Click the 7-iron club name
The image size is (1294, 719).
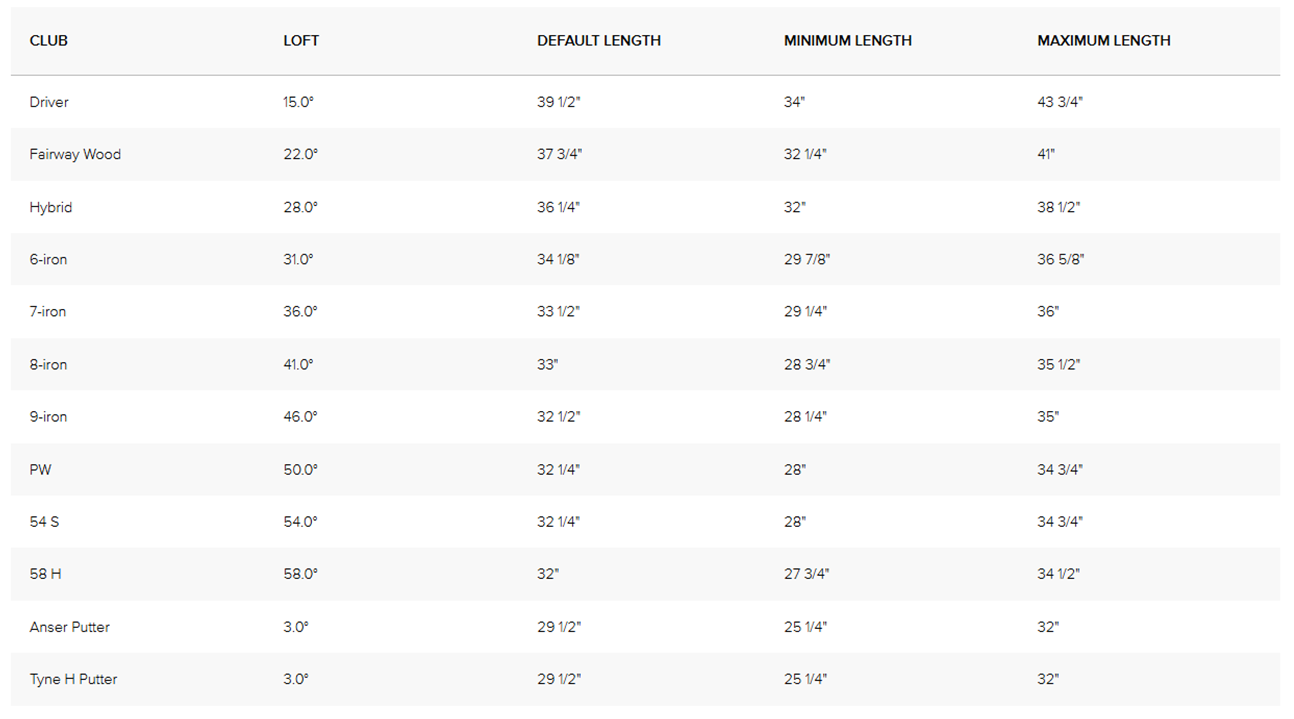coord(48,311)
